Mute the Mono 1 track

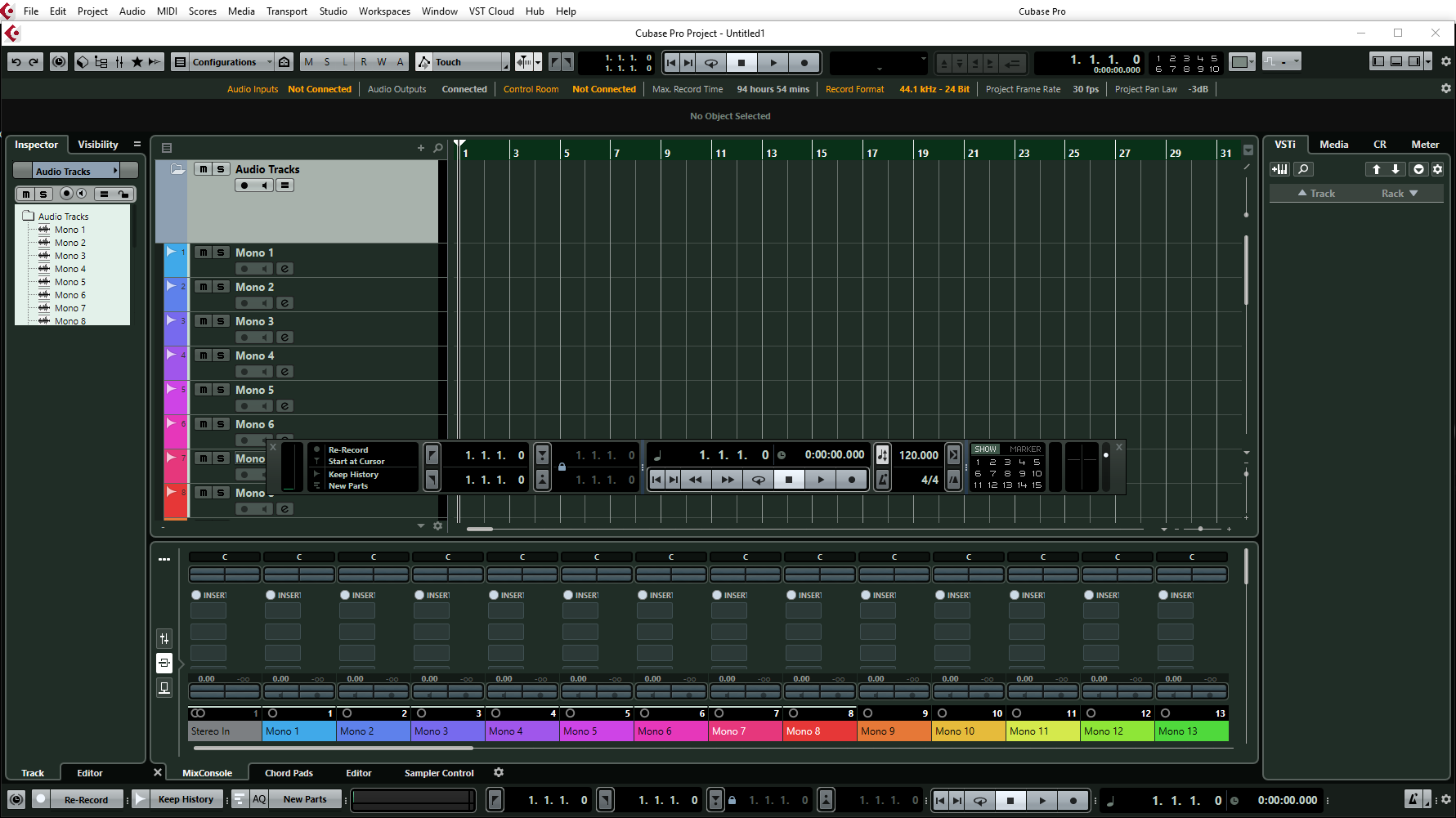(x=204, y=253)
